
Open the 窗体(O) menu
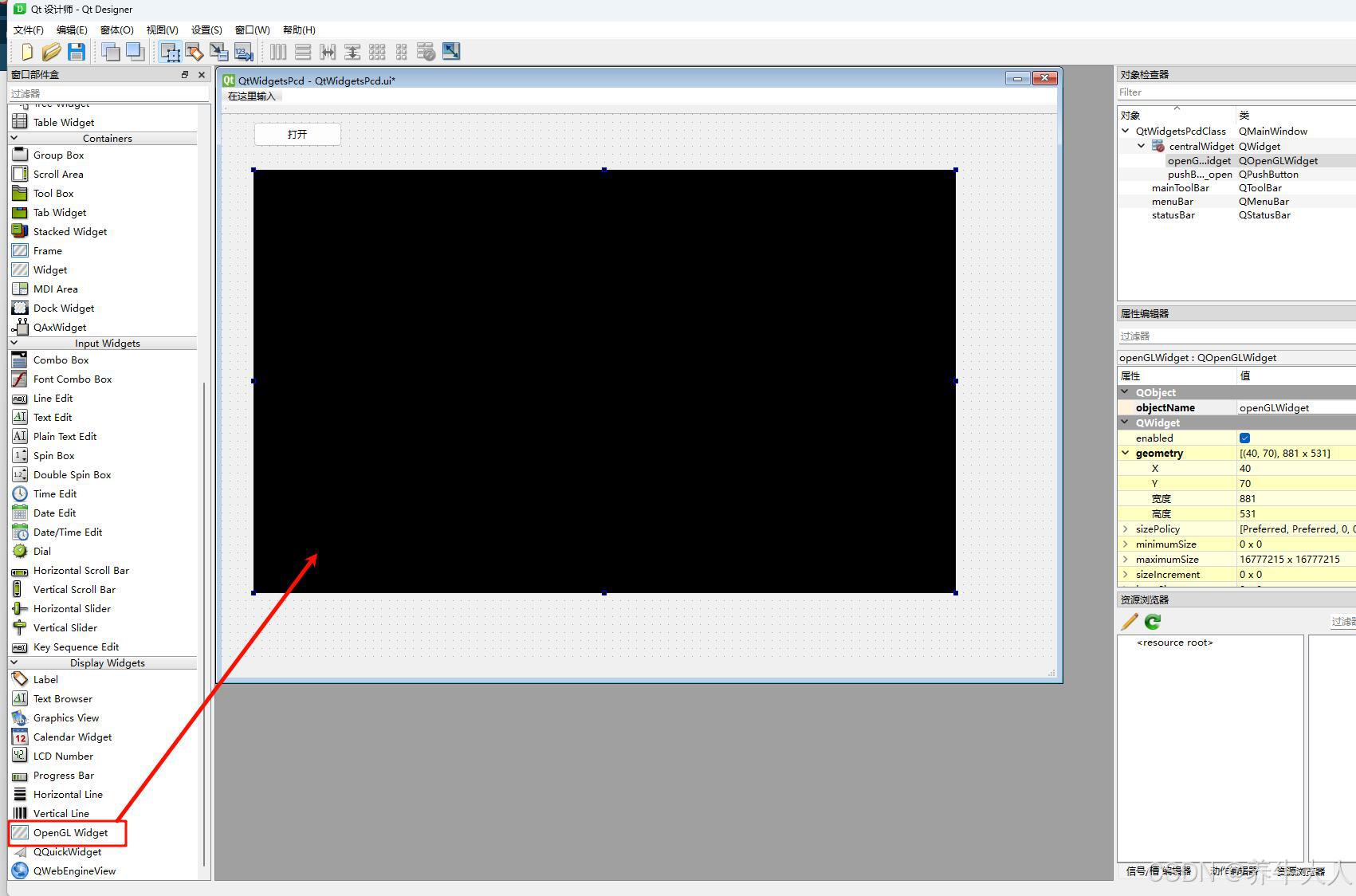click(117, 29)
